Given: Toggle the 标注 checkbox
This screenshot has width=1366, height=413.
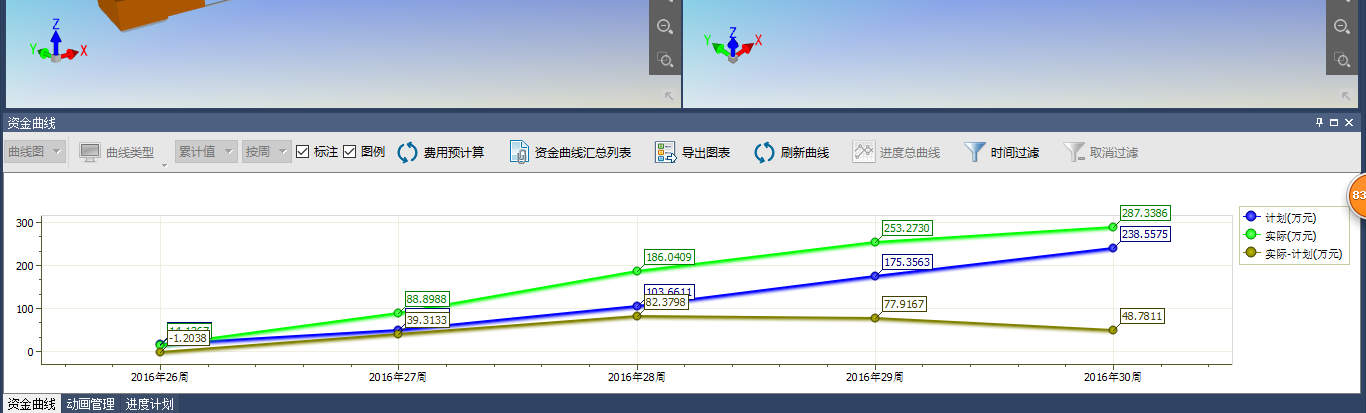Looking at the screenshot, I should [303, 152].
